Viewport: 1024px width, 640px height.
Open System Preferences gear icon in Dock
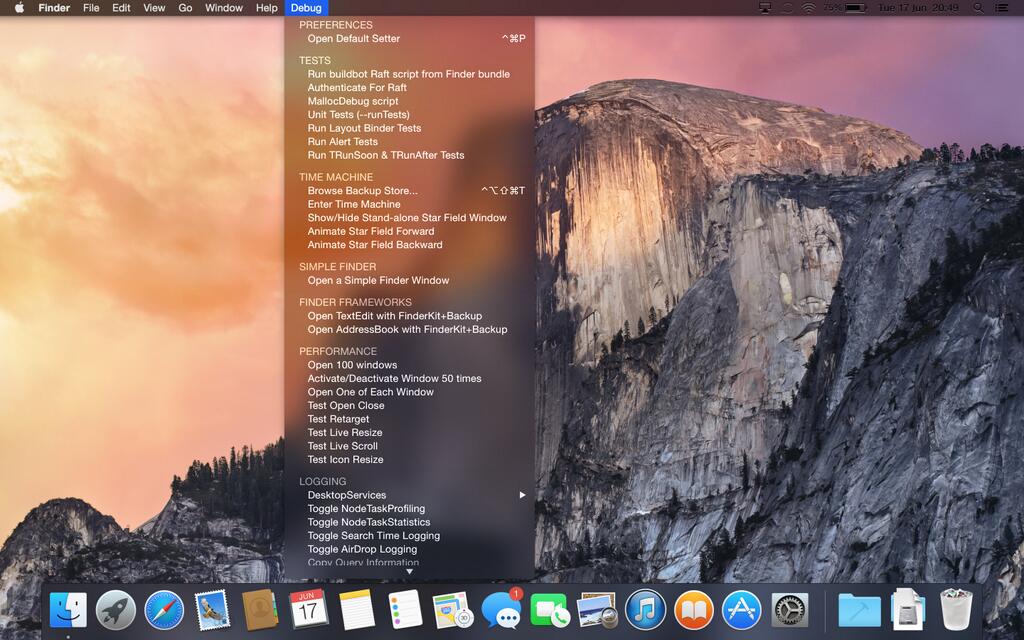coord(790,610)
